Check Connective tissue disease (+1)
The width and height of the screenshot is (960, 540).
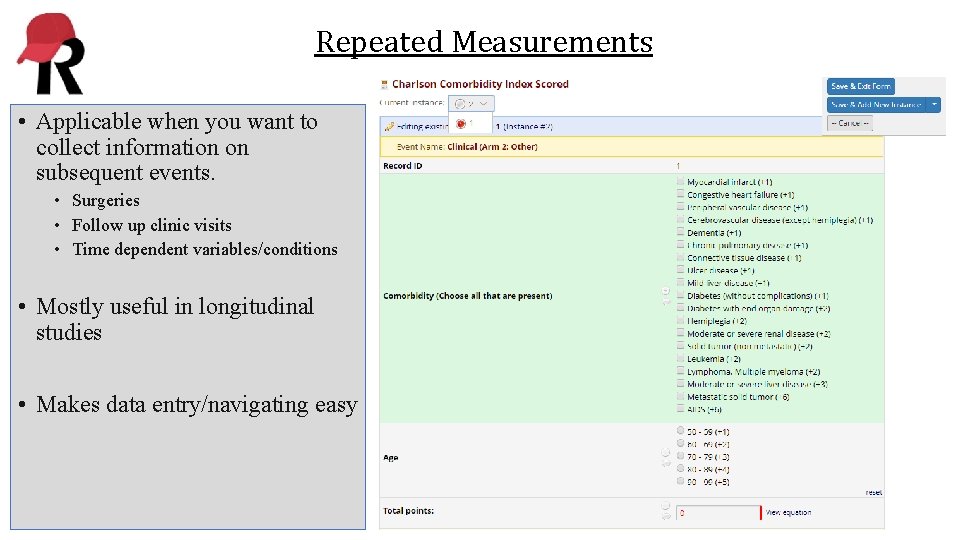tap(680, 257)
